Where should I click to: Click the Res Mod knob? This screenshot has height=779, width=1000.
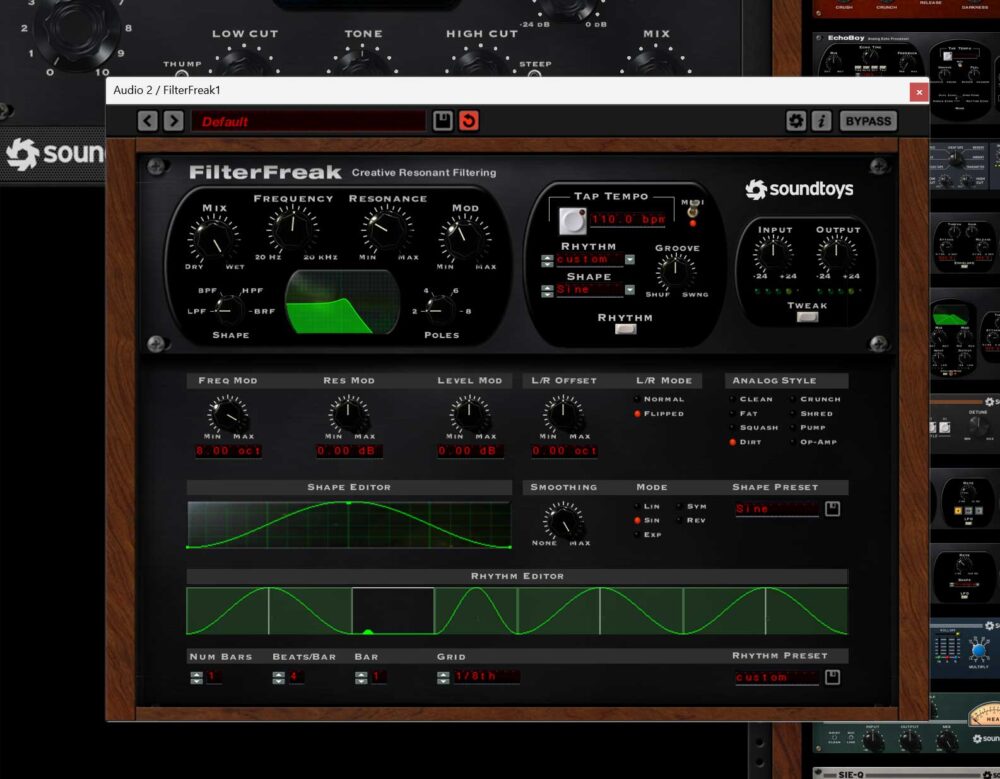pyautogui.click(x=348, y=414)
